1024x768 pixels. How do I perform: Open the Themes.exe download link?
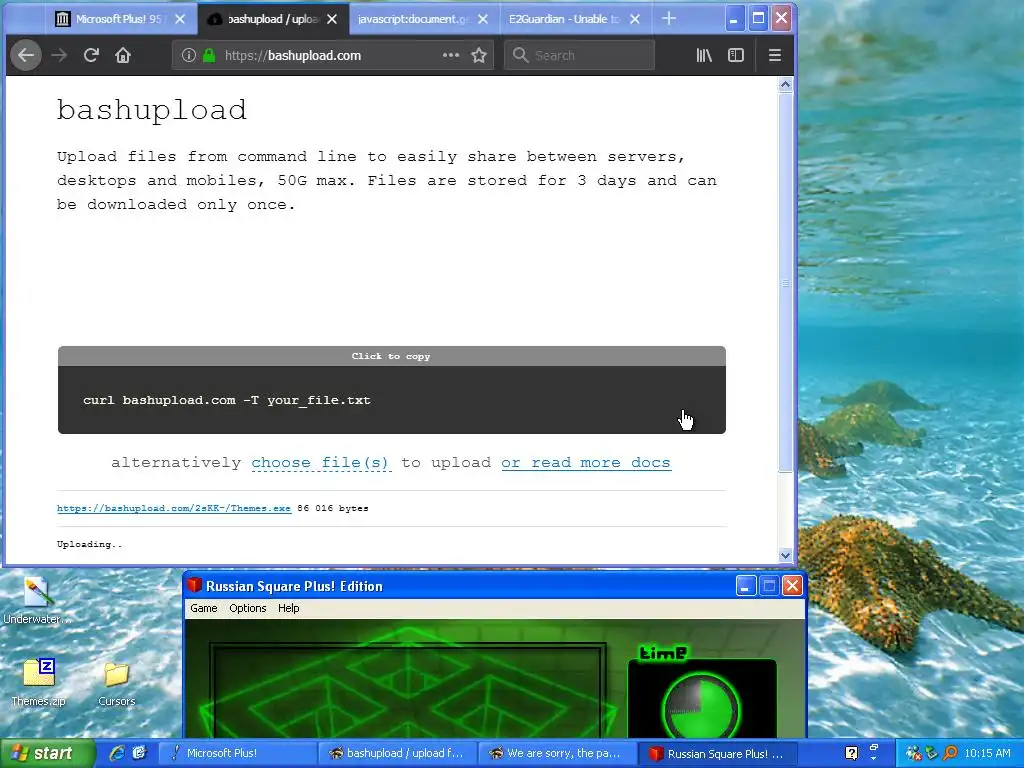(x=174, y=508)
